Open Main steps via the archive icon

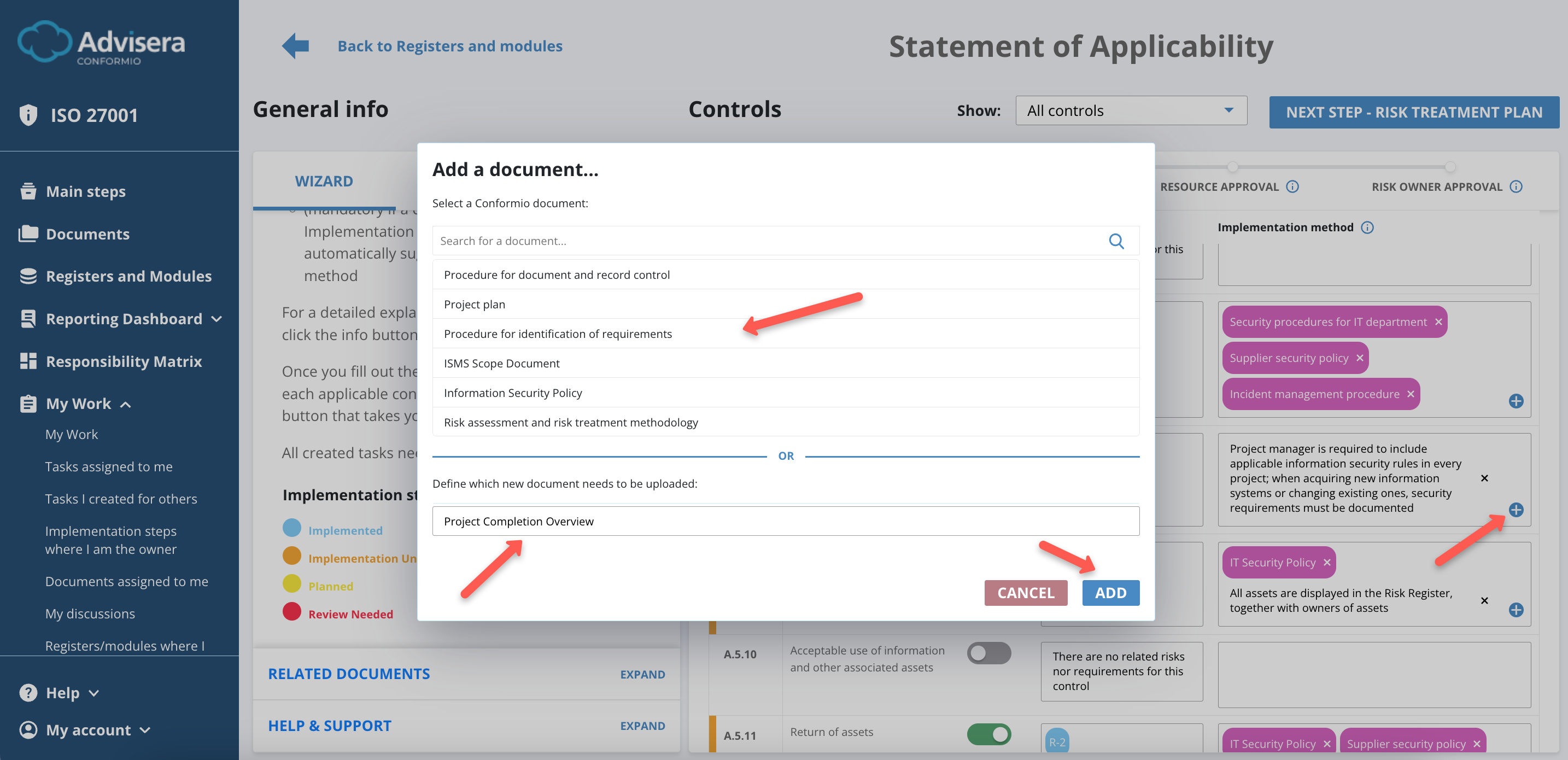(x=27, y=191)
